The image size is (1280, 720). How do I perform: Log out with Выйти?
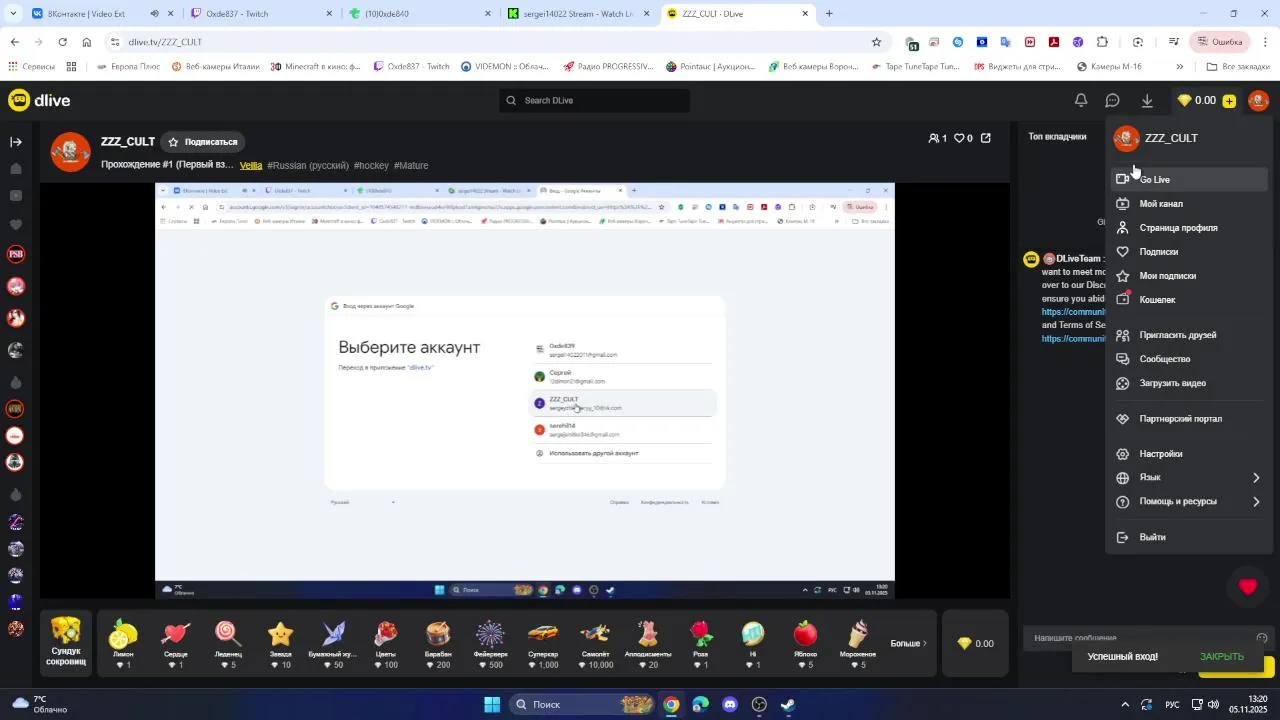pyautogui.click(x=1189, y=537)
